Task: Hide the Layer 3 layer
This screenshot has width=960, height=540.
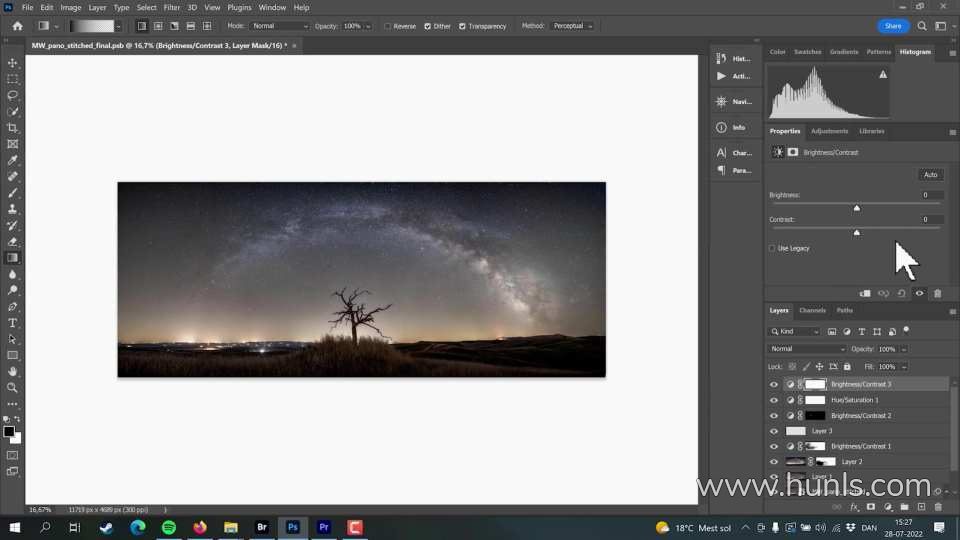Action: 774,431
